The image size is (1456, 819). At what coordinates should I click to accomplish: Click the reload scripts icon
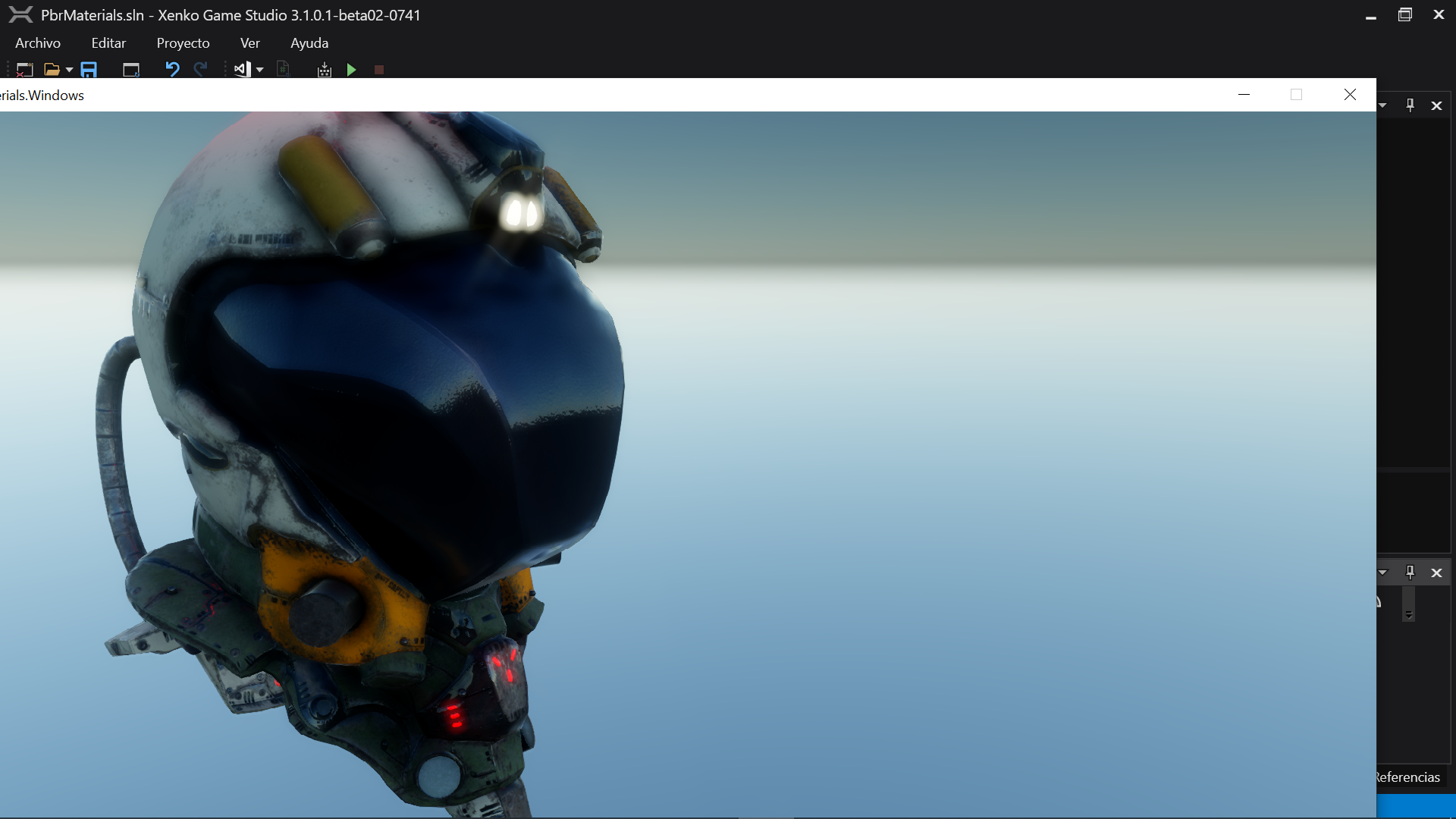pos(283,70)
